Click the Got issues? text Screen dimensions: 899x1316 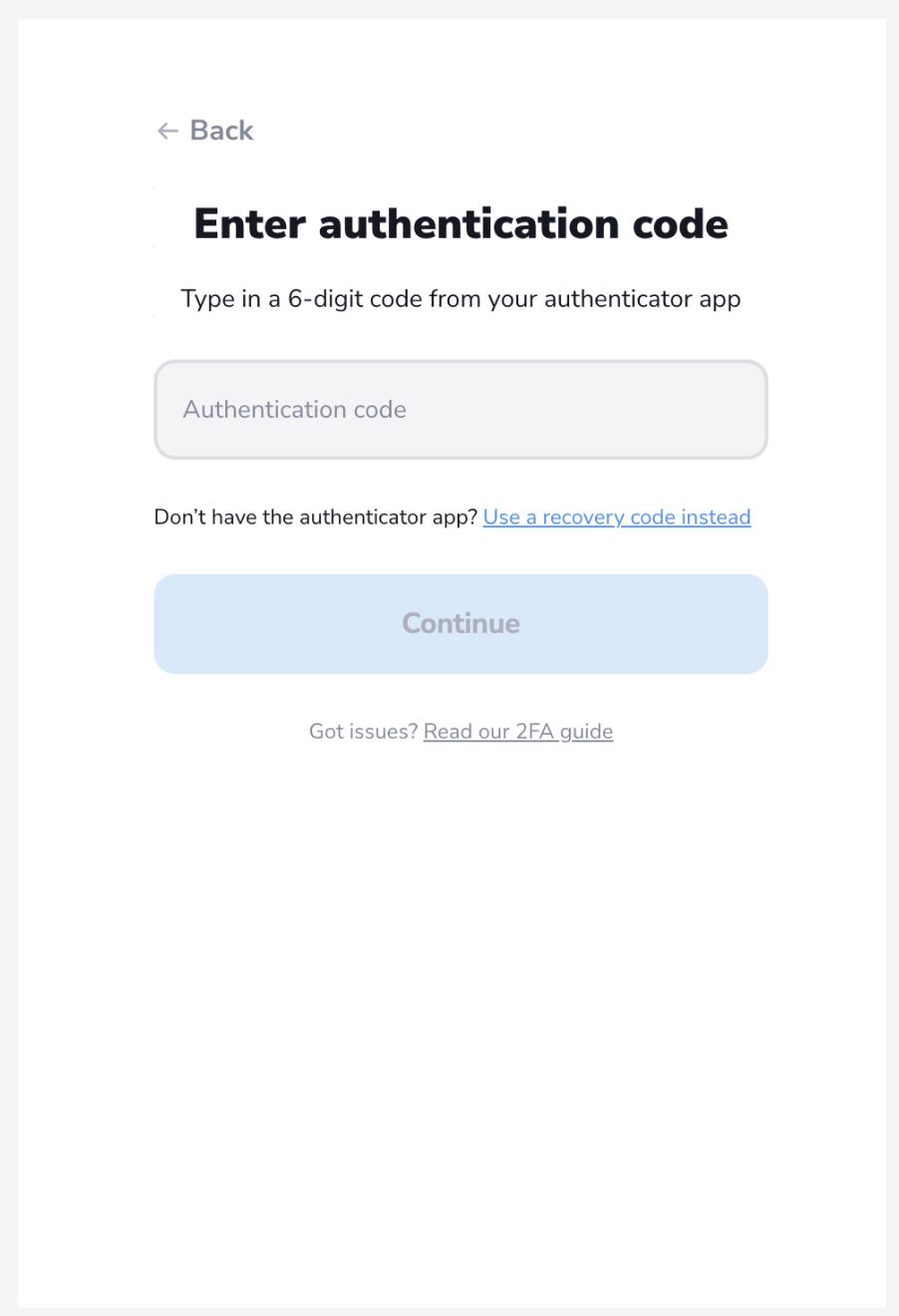(363, 732)
